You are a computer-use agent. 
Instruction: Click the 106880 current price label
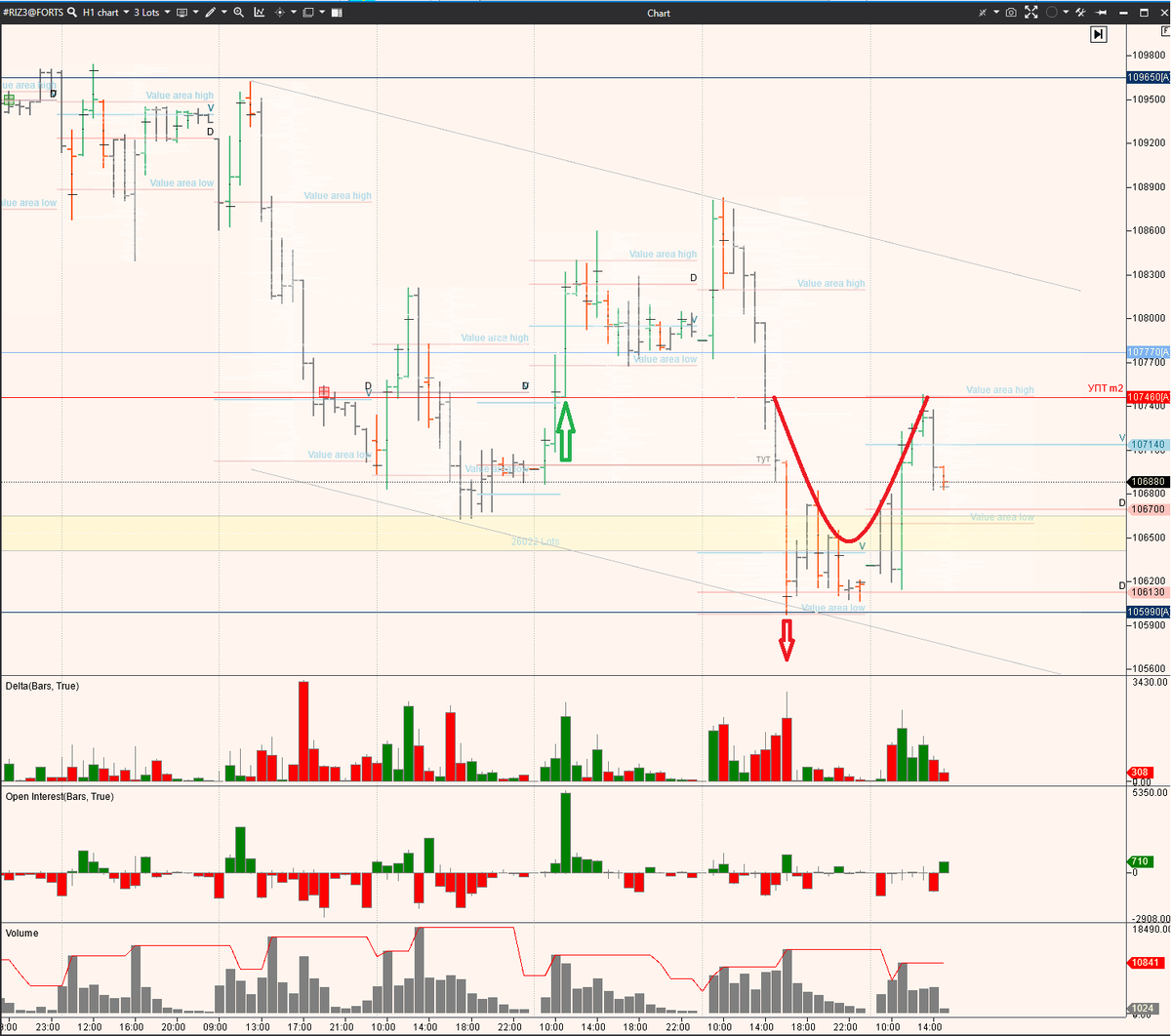click(x=1149, y=482)
